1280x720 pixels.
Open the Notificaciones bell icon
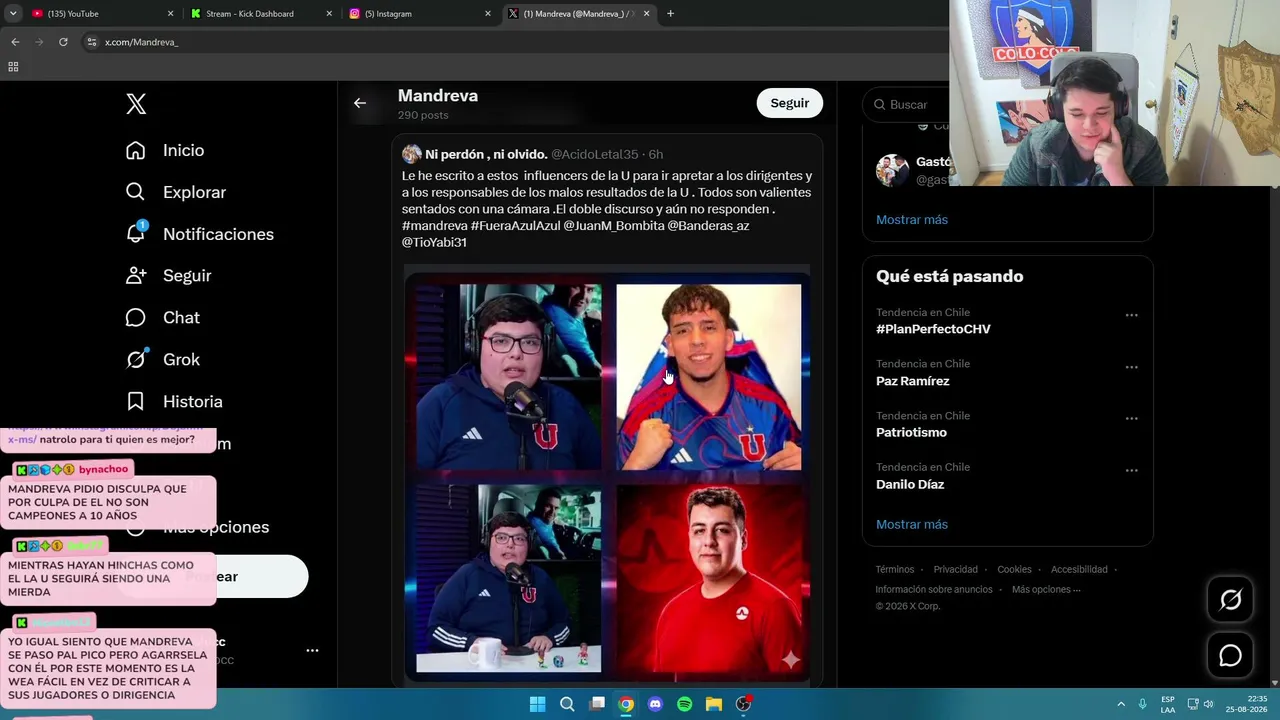click(x=136, y=233)
